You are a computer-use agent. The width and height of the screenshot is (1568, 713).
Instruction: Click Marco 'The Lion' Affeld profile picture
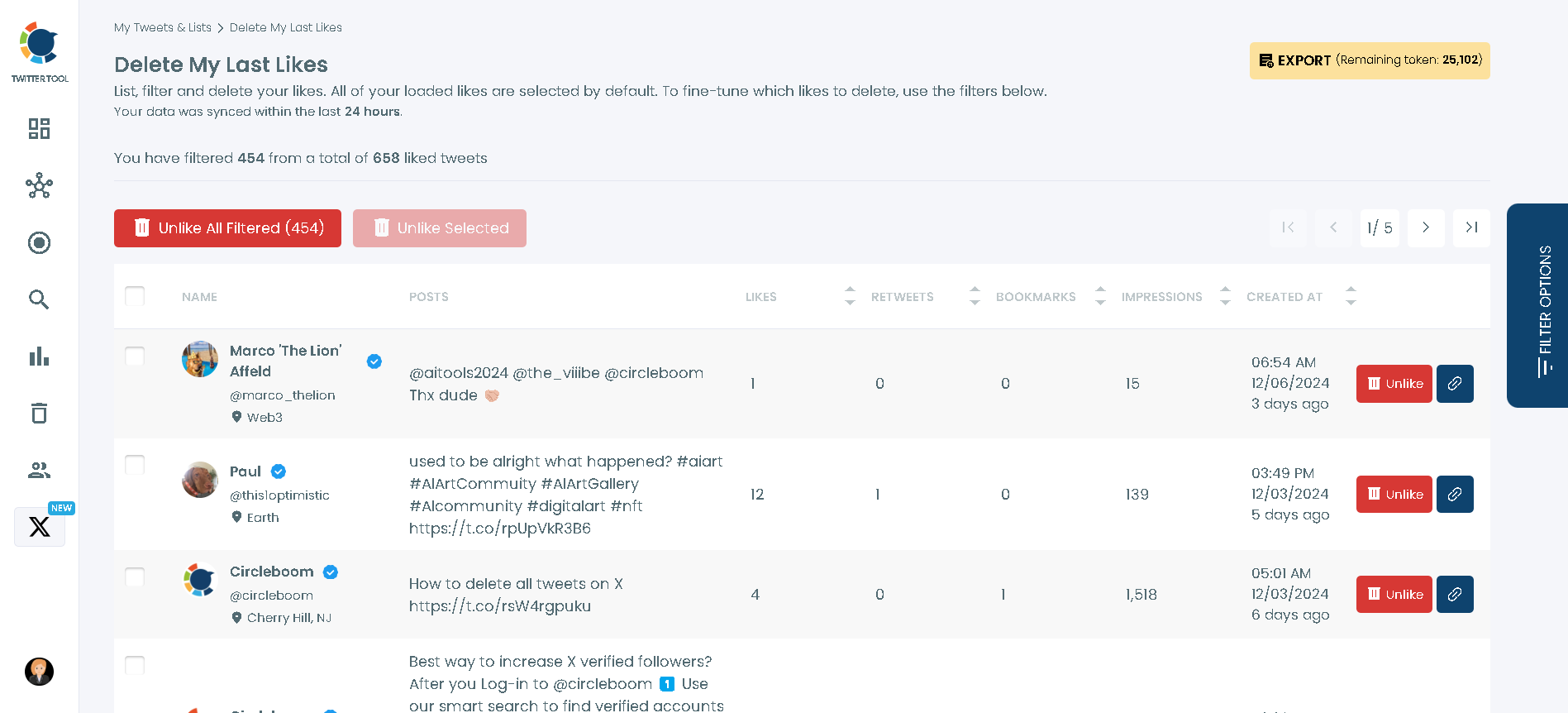[x=200, y=359]
